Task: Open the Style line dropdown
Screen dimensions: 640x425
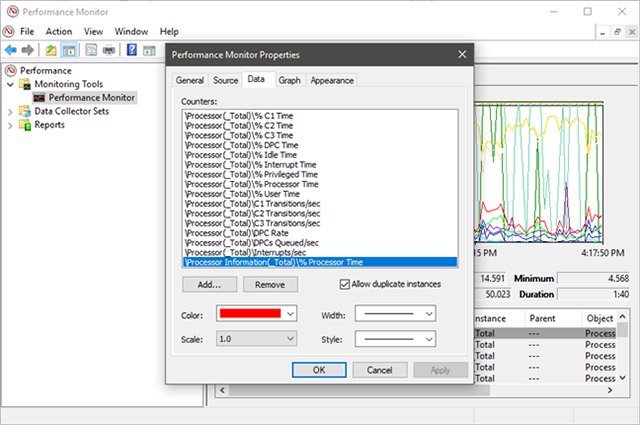Action: [x=396, y=340]
